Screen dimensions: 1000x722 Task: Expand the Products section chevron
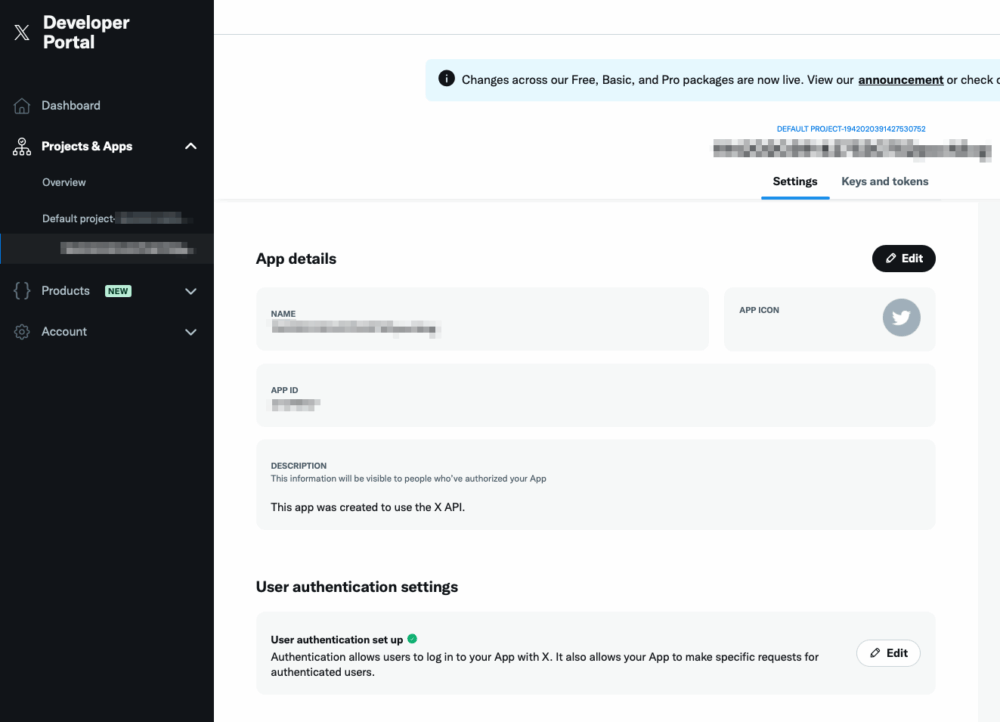click(191, 291)
